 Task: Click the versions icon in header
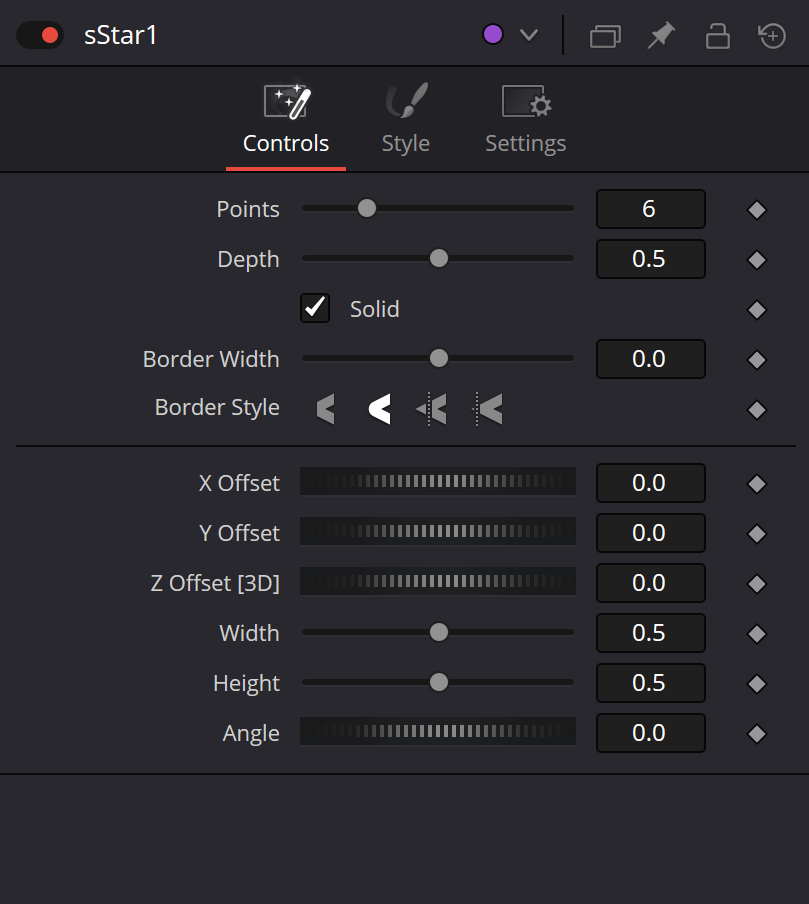tap(605, 36)
